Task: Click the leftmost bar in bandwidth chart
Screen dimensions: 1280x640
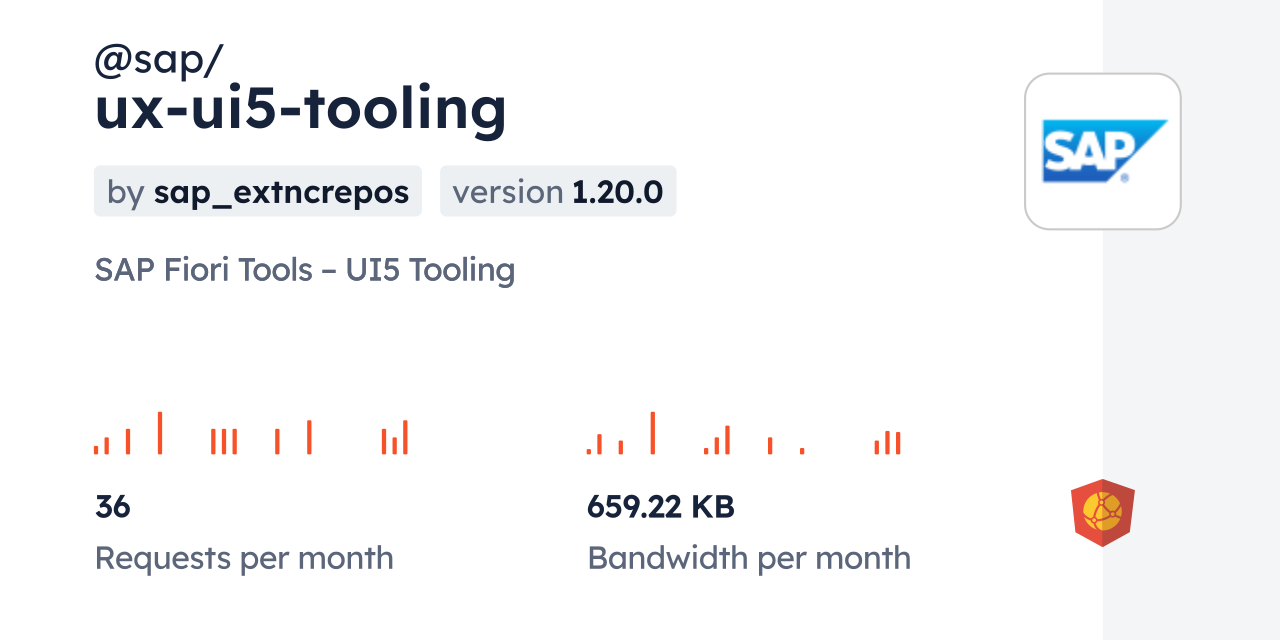Action: click(589, 452)
